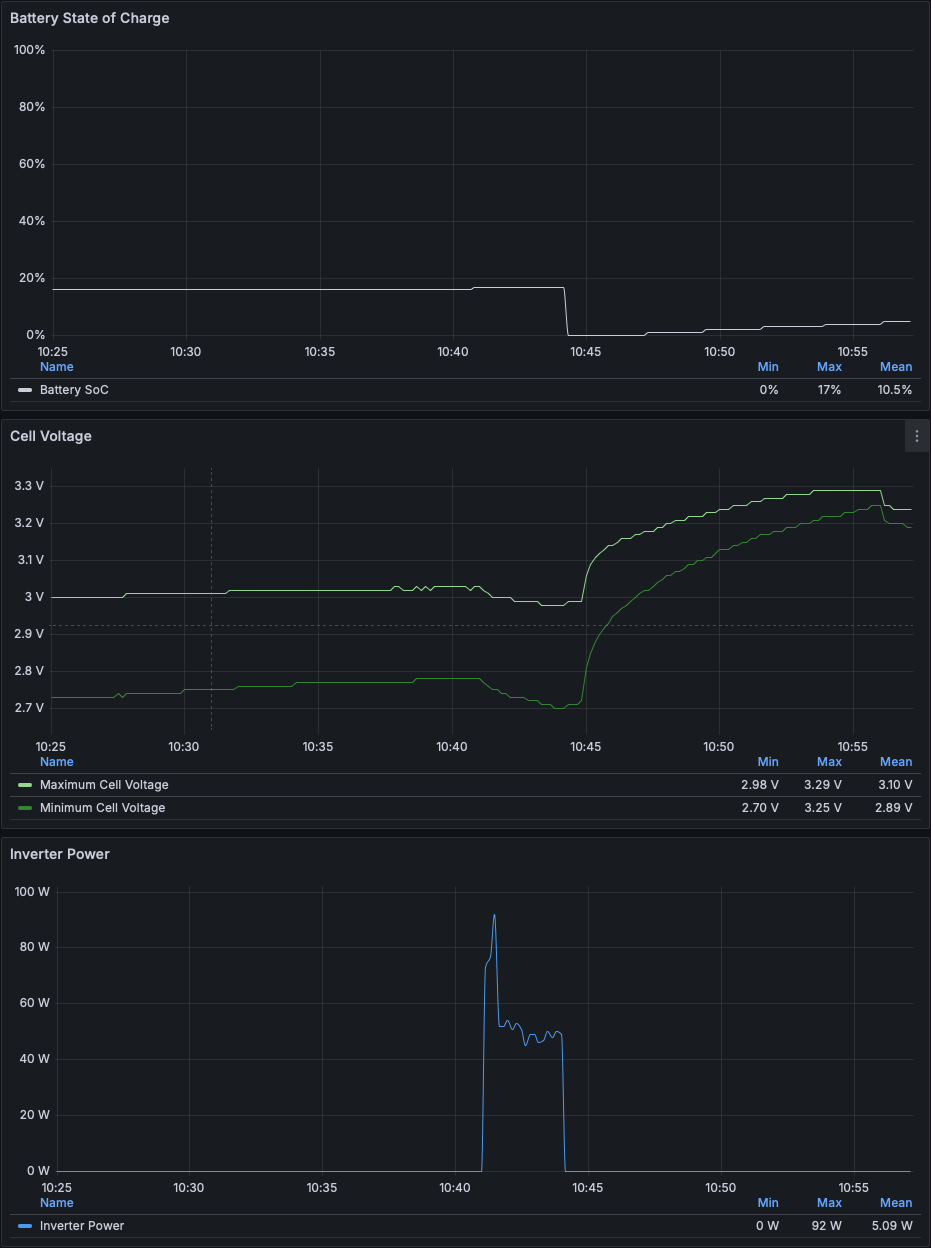Screen dimensions: 931x1248
Task: Toggle Inverter Power series in legend
Action: coord(82,1226)
